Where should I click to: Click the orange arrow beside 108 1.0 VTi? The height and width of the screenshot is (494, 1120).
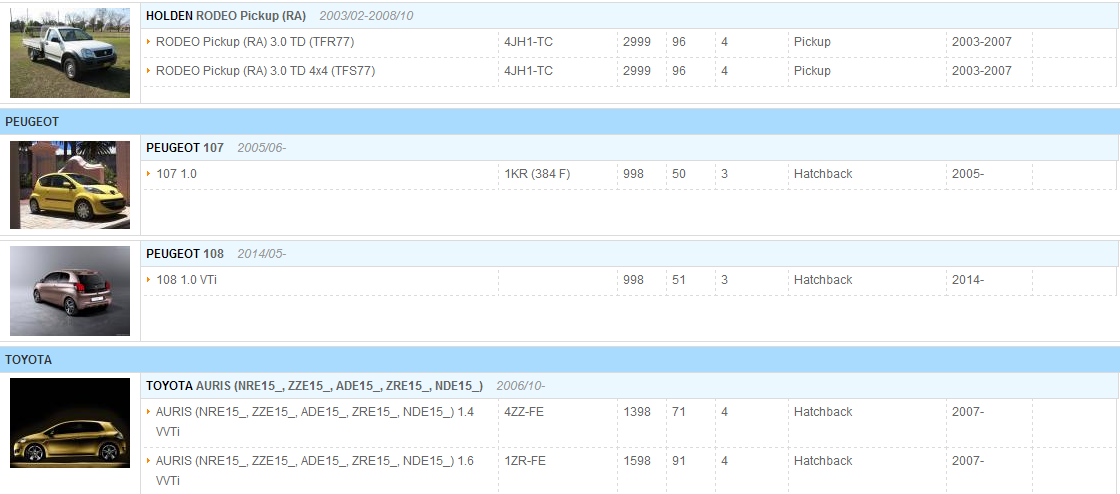149,280
